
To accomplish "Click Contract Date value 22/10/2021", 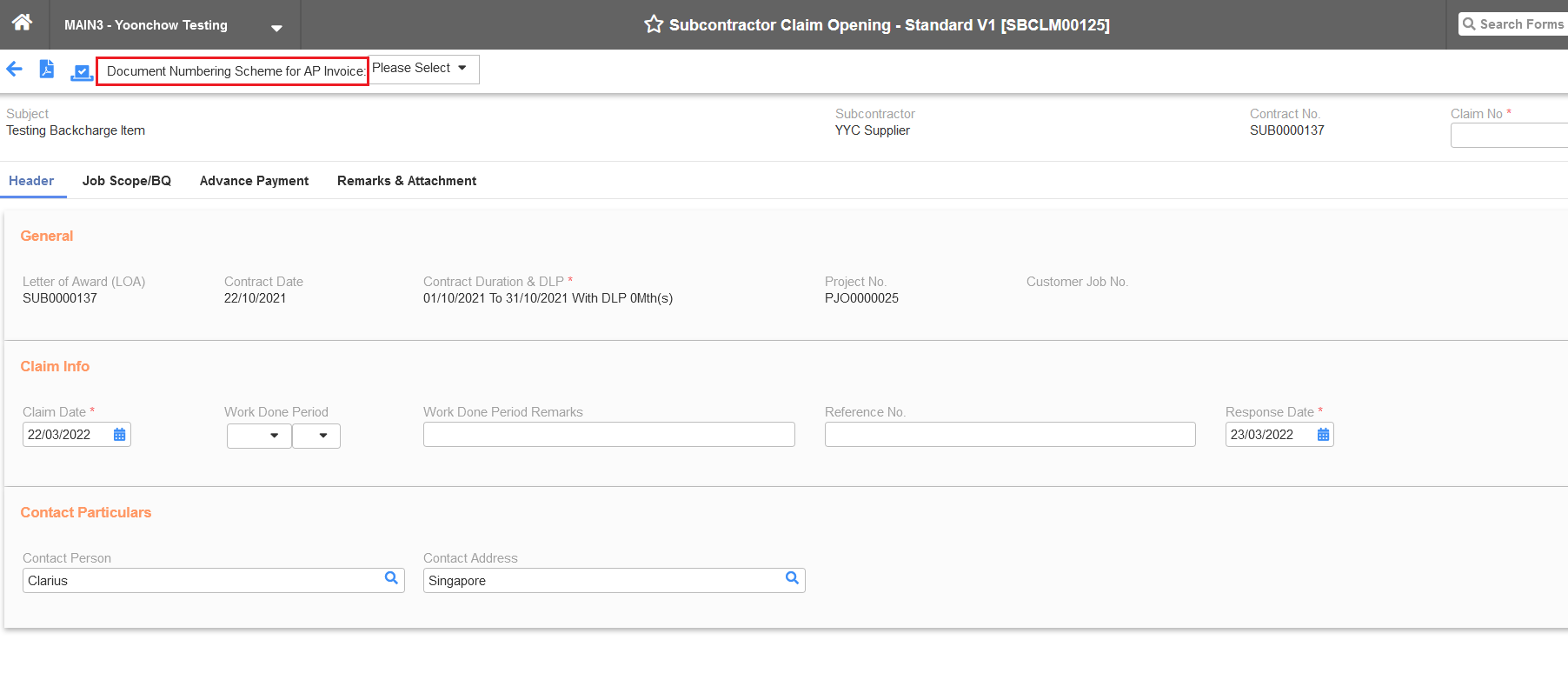I will click(255, 298).
